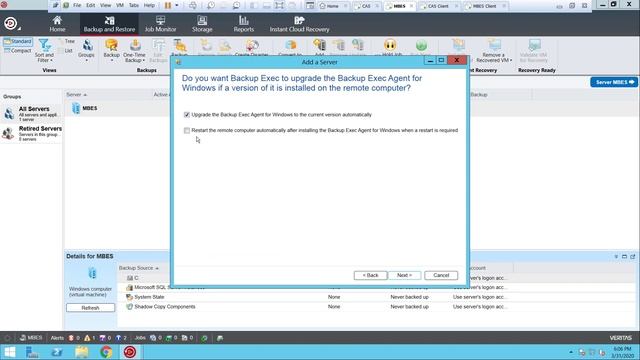Click Cancel in Add a Server dialog
This screenshot has height=360, width=640.
pyautogui.click(x=441, y=275)
